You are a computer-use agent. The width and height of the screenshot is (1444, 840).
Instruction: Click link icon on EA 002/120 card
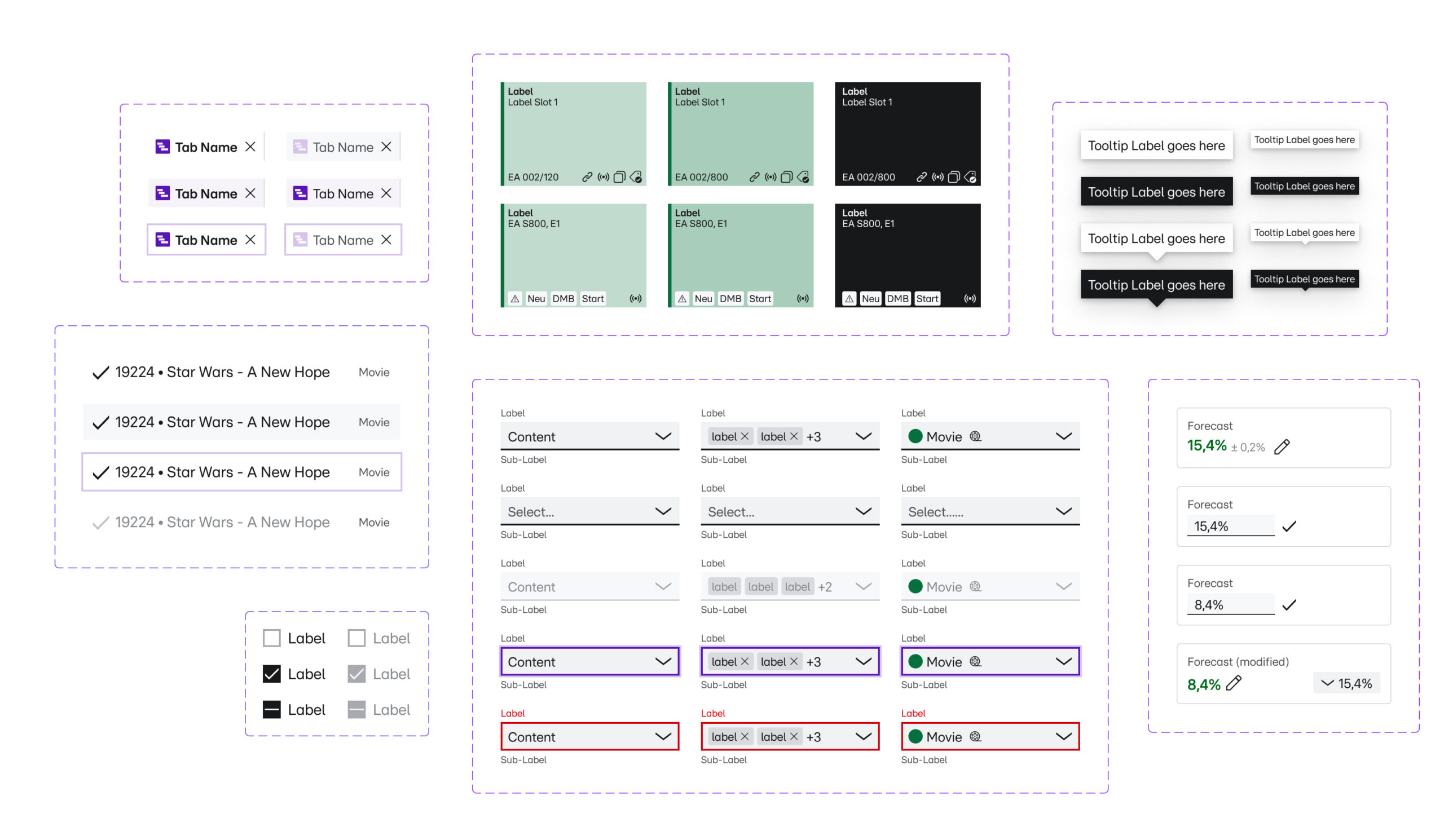587,177
